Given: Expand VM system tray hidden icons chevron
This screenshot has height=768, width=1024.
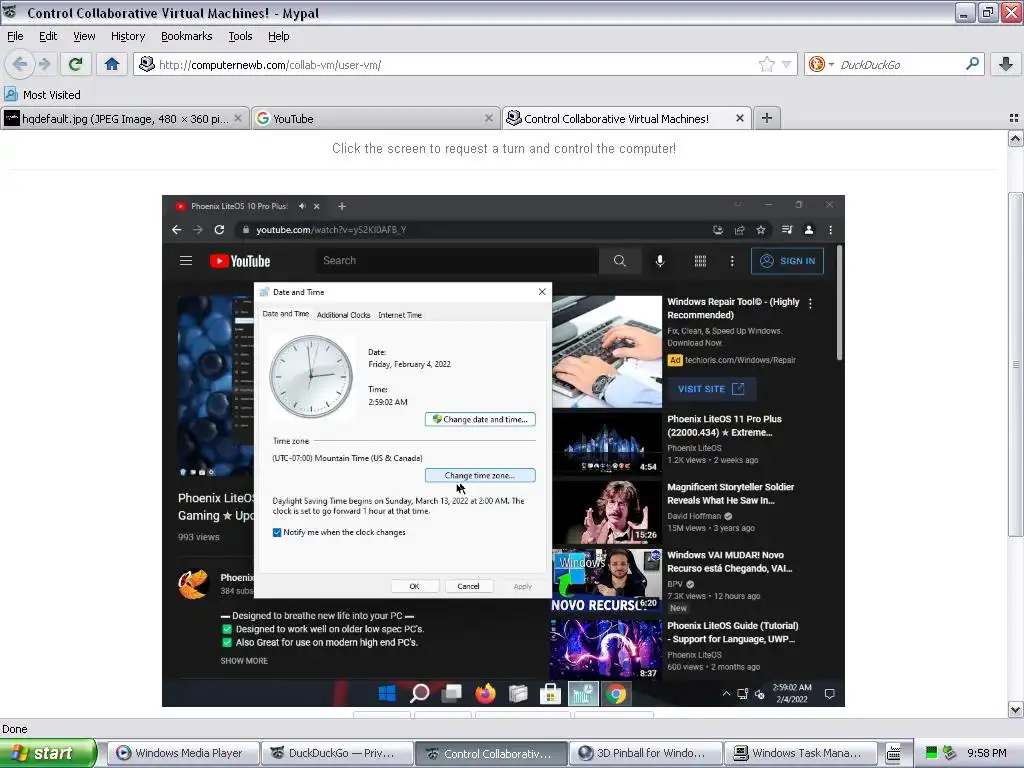Looking at the screenshot, I should [726, 694].
